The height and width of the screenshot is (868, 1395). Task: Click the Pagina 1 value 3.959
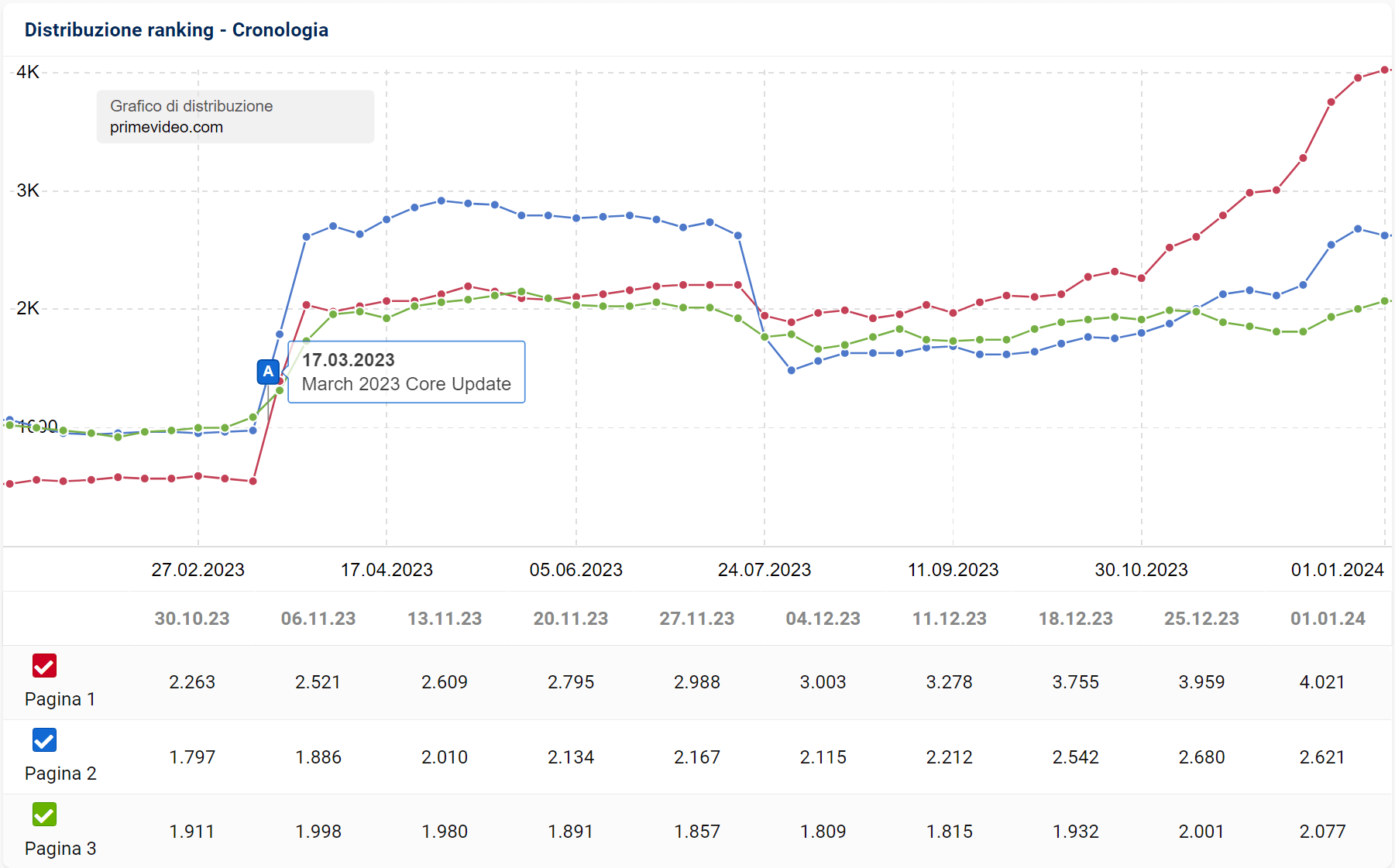tap(1202, 682)
